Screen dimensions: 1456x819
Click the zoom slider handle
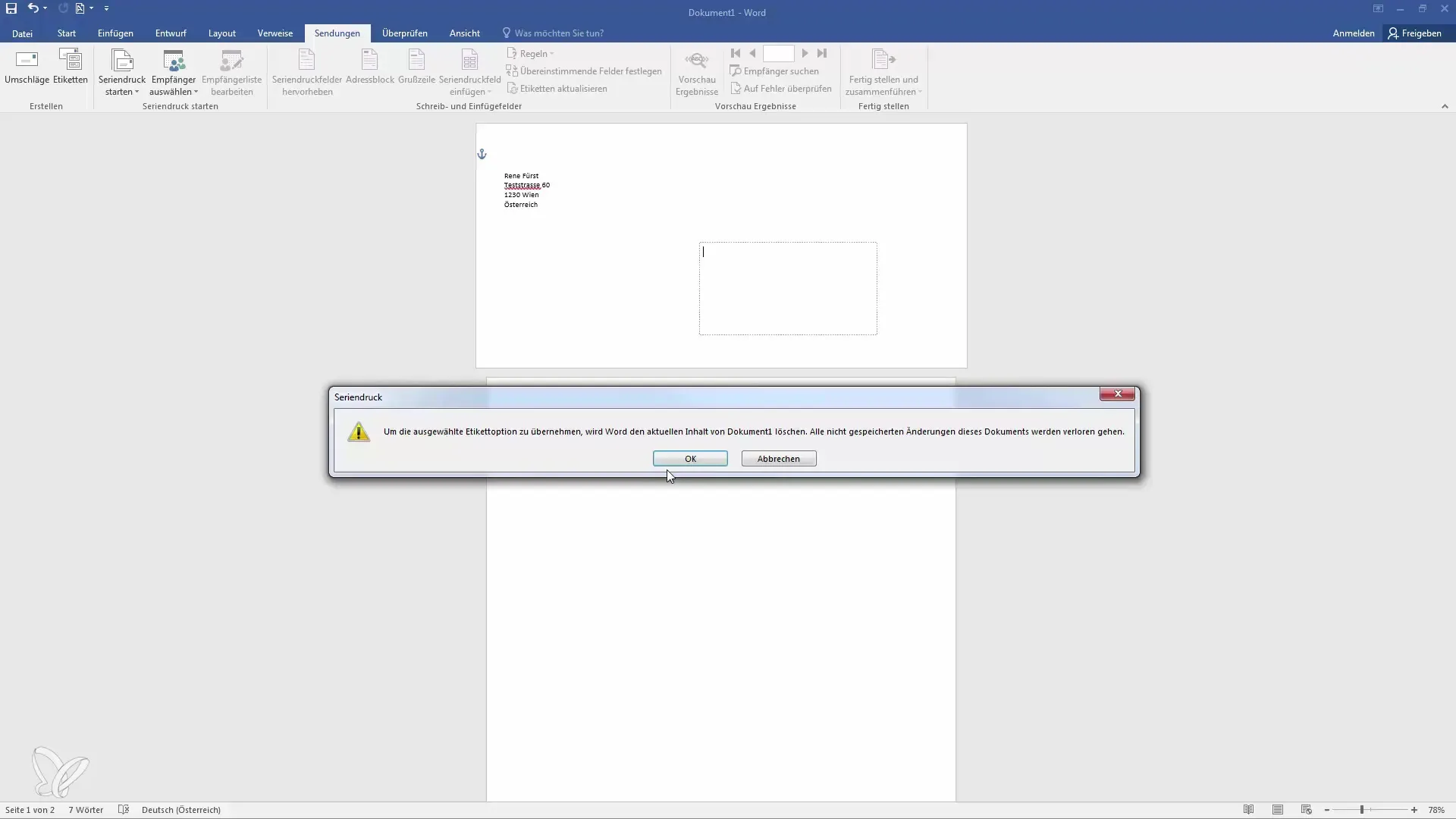click(x=1362, y=810)
